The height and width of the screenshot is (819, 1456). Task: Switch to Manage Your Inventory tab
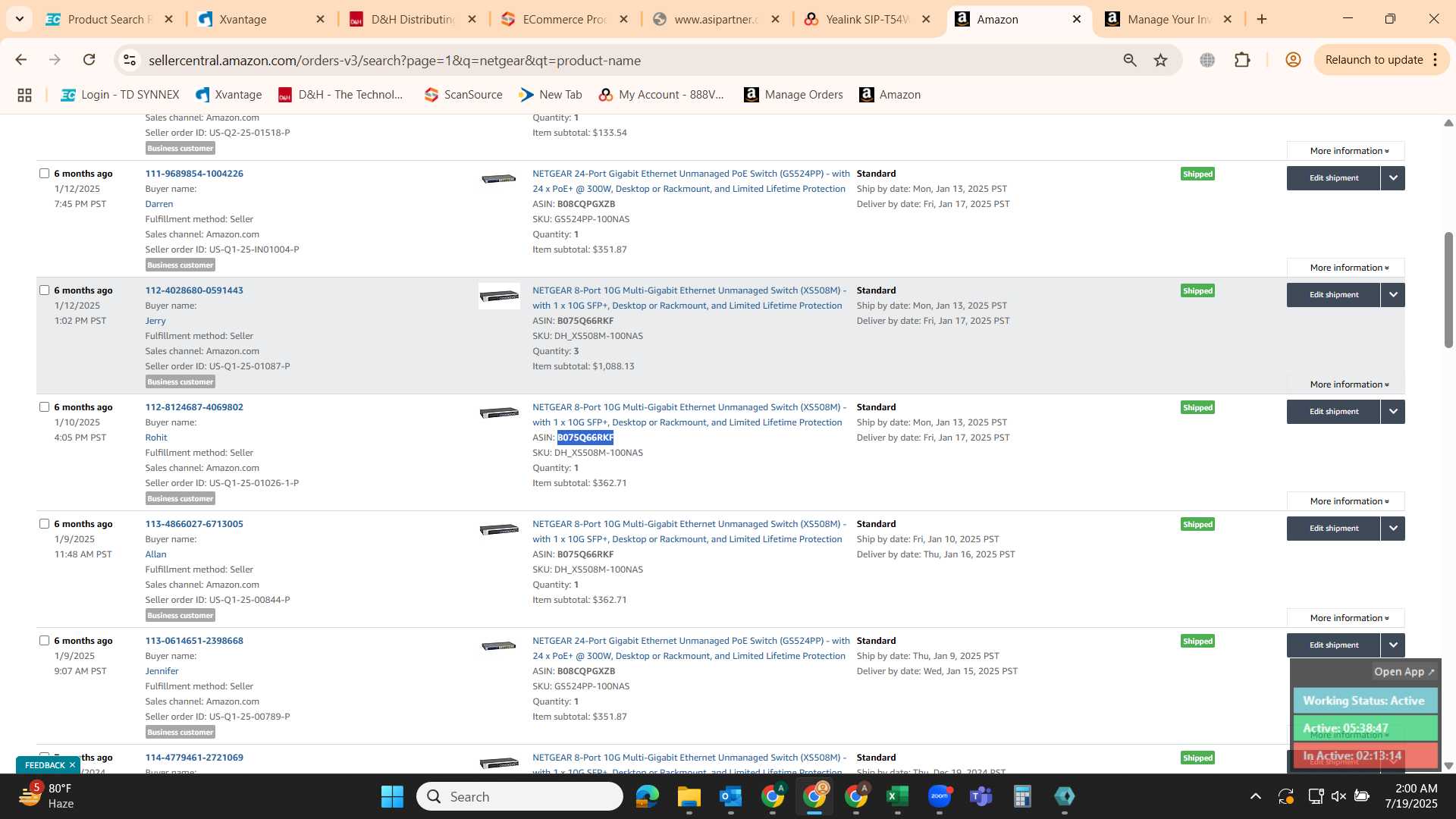(1169, 19)
